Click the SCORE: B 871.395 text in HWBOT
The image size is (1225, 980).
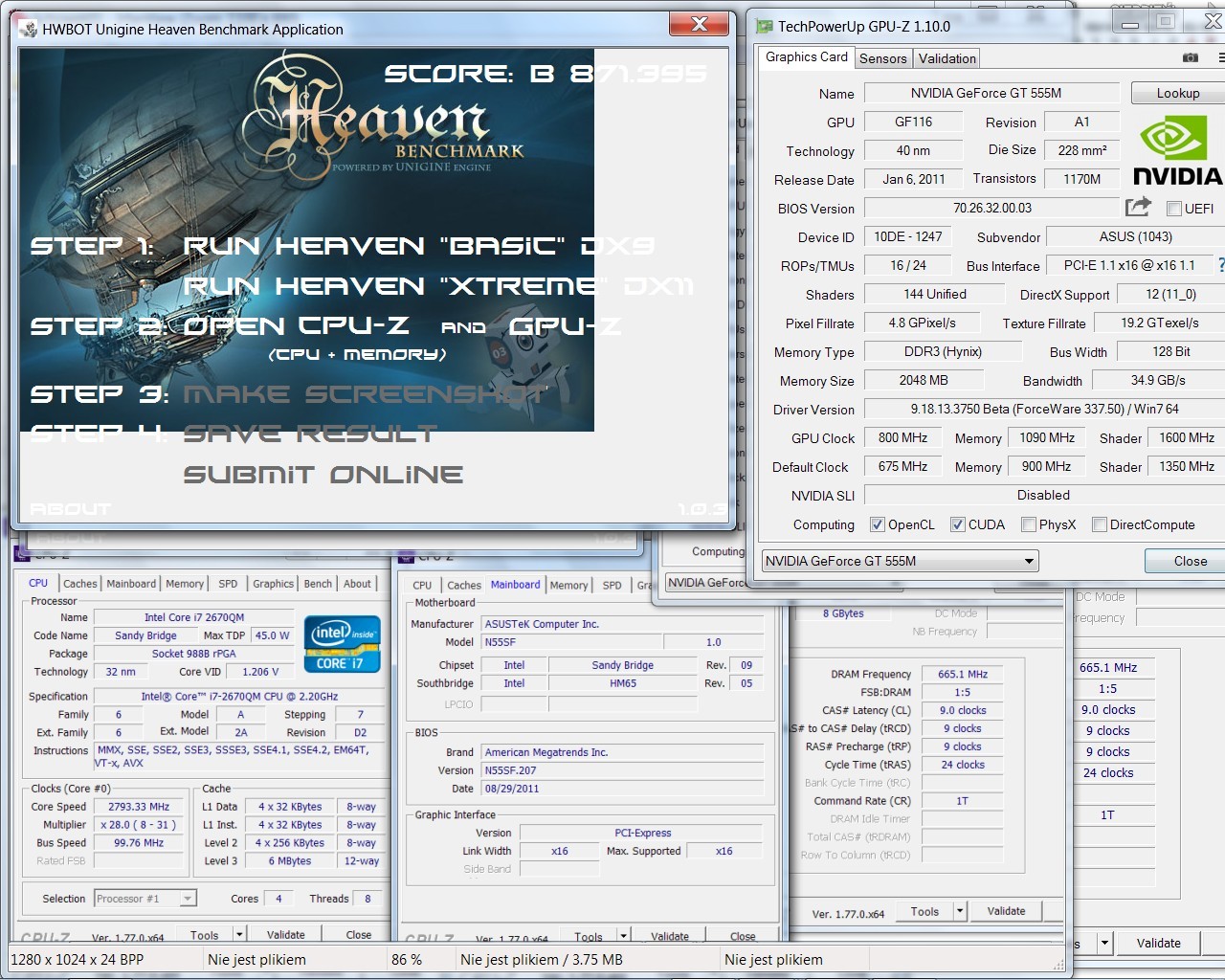click(546, 74)
